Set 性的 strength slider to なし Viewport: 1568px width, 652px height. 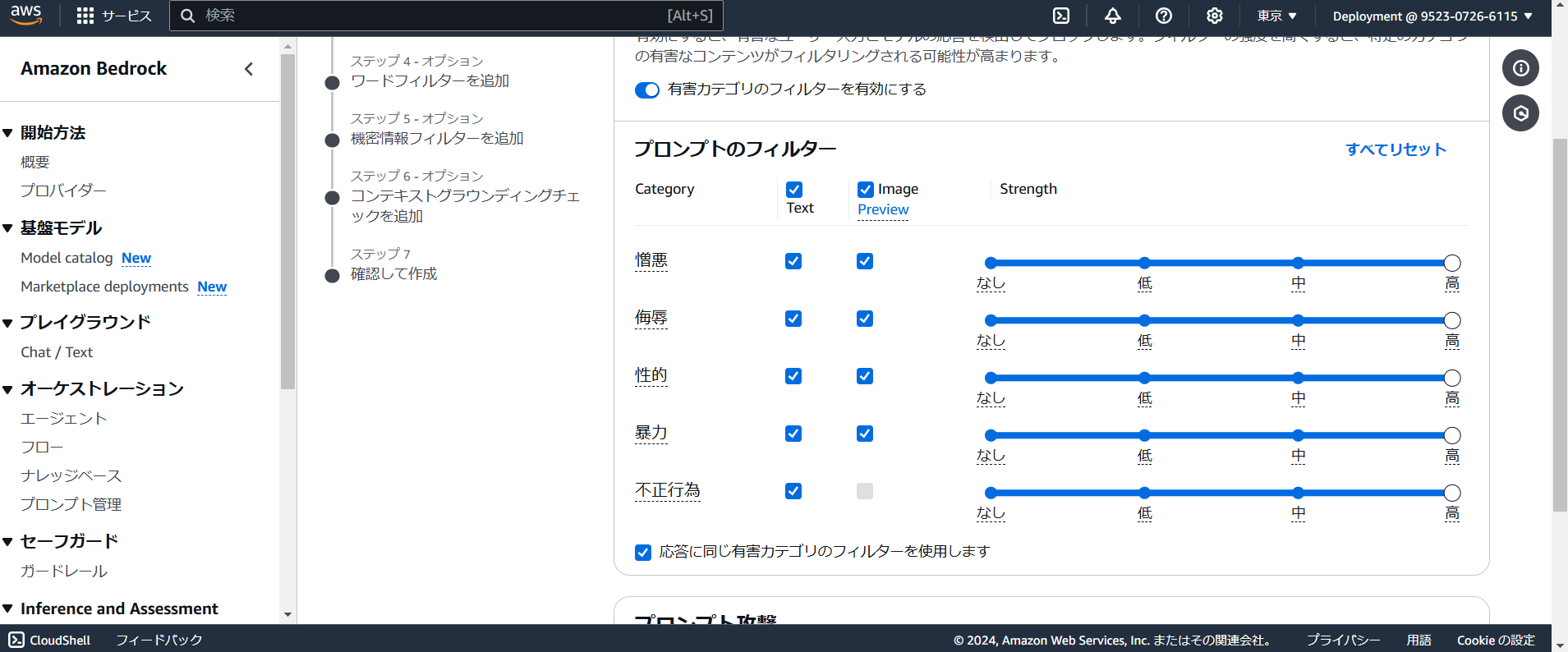pos(991,378)
